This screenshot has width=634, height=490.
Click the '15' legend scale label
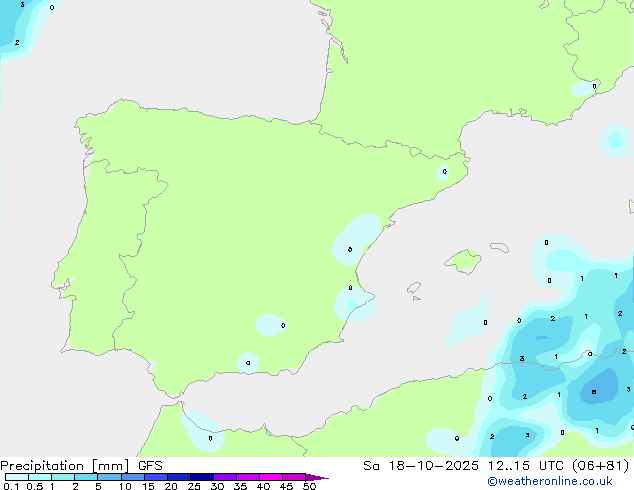click(148, 486)
